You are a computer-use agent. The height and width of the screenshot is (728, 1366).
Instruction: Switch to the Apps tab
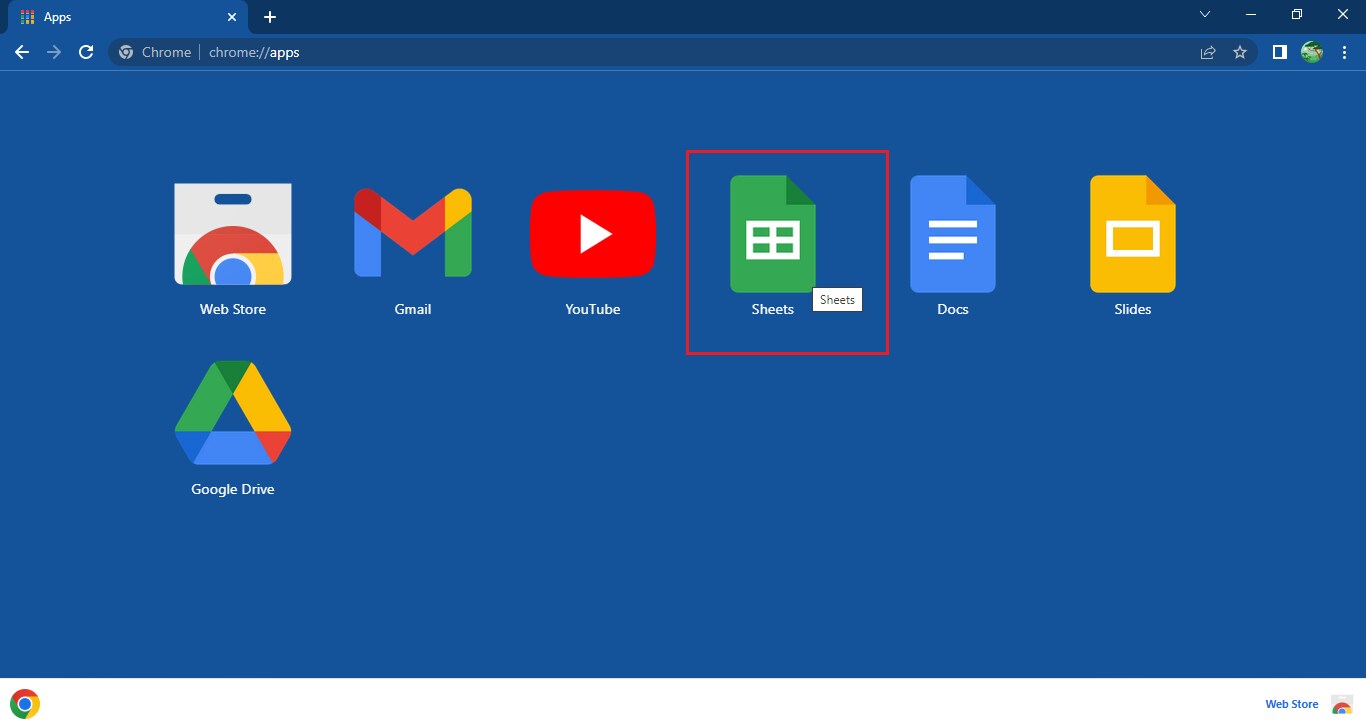120,16
